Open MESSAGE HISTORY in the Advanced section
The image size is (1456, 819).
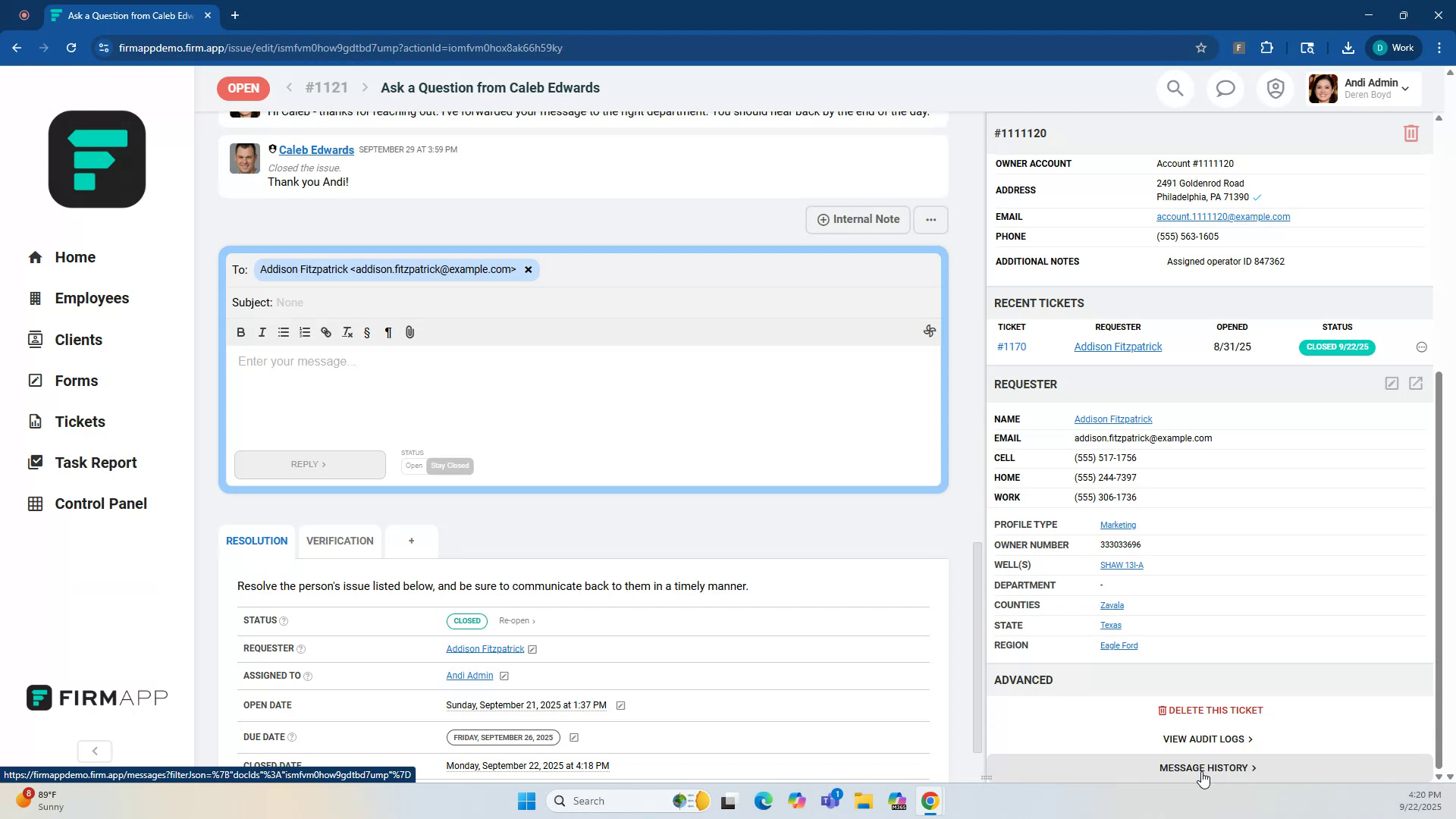1207,767
